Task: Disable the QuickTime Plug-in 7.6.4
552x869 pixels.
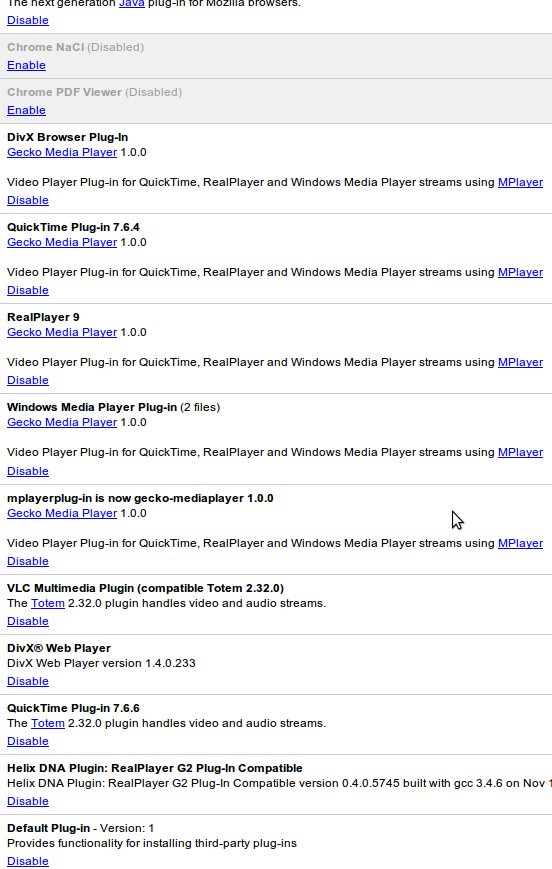Action: pyautogui.click(x=28, y=290)
